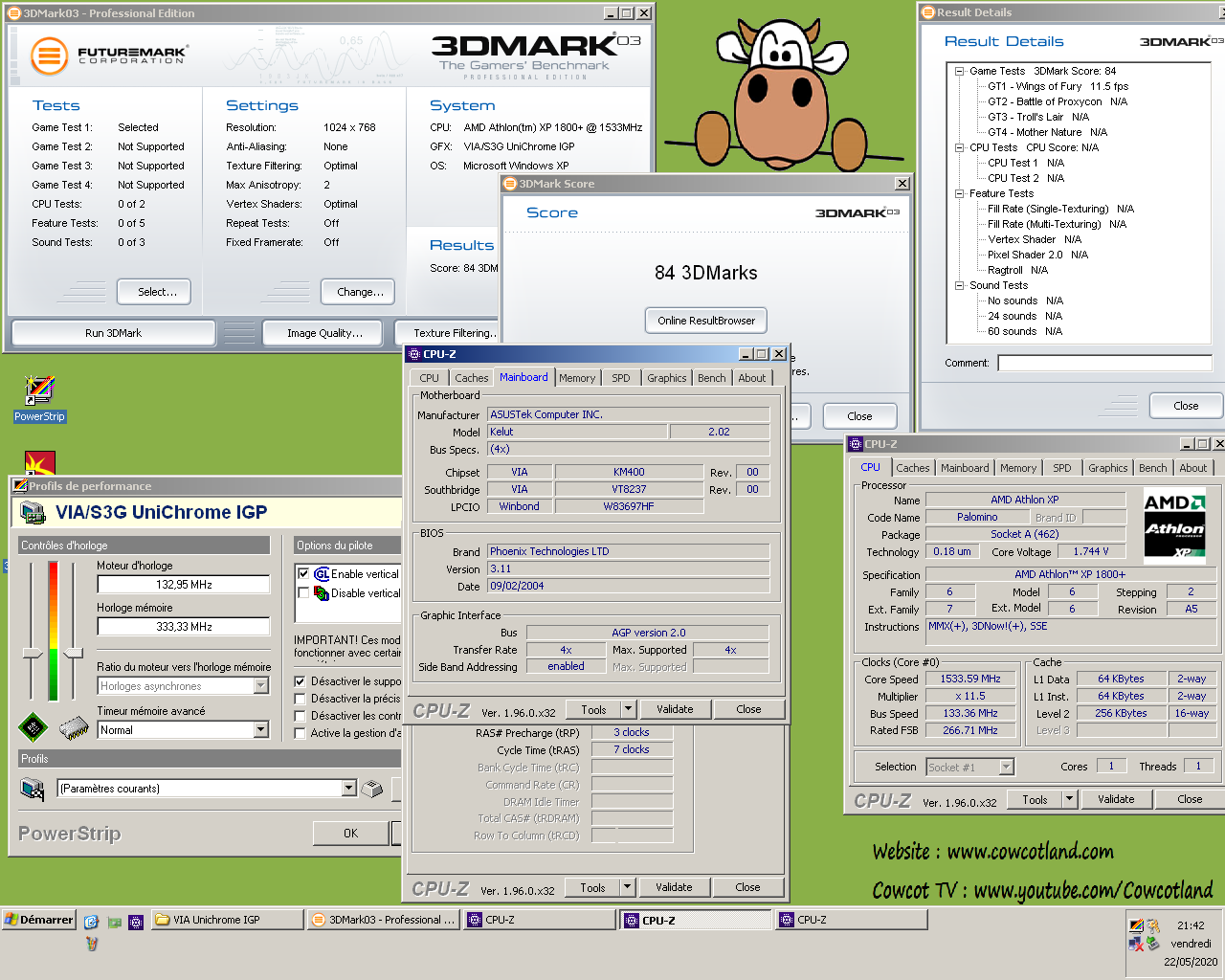Viewport: 1225px width, 980px height.
Task: Open the Graphics tab in Mainboard CPU-Z window
Action: click(x=666, y=378)
